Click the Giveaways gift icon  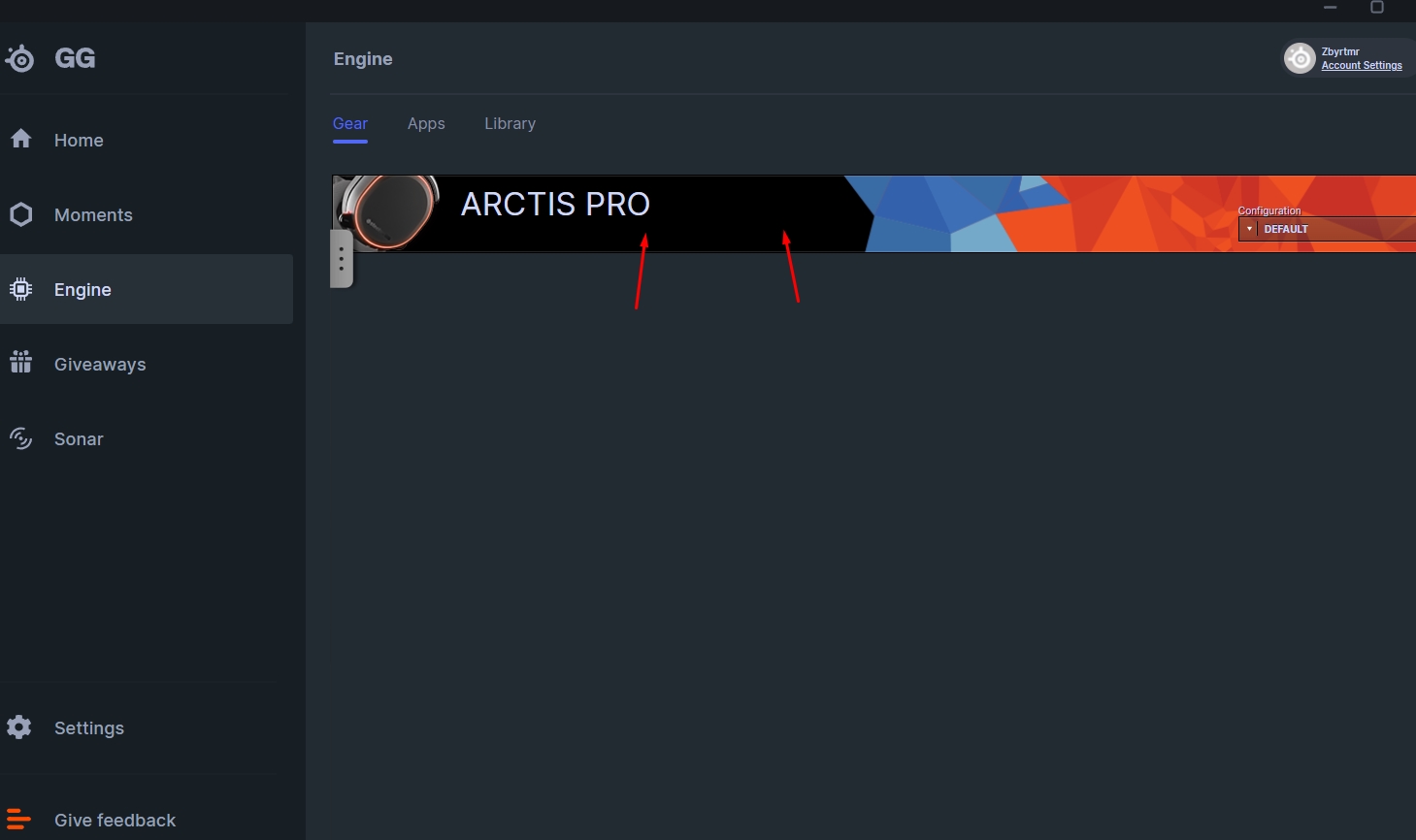tap(20, 363)
